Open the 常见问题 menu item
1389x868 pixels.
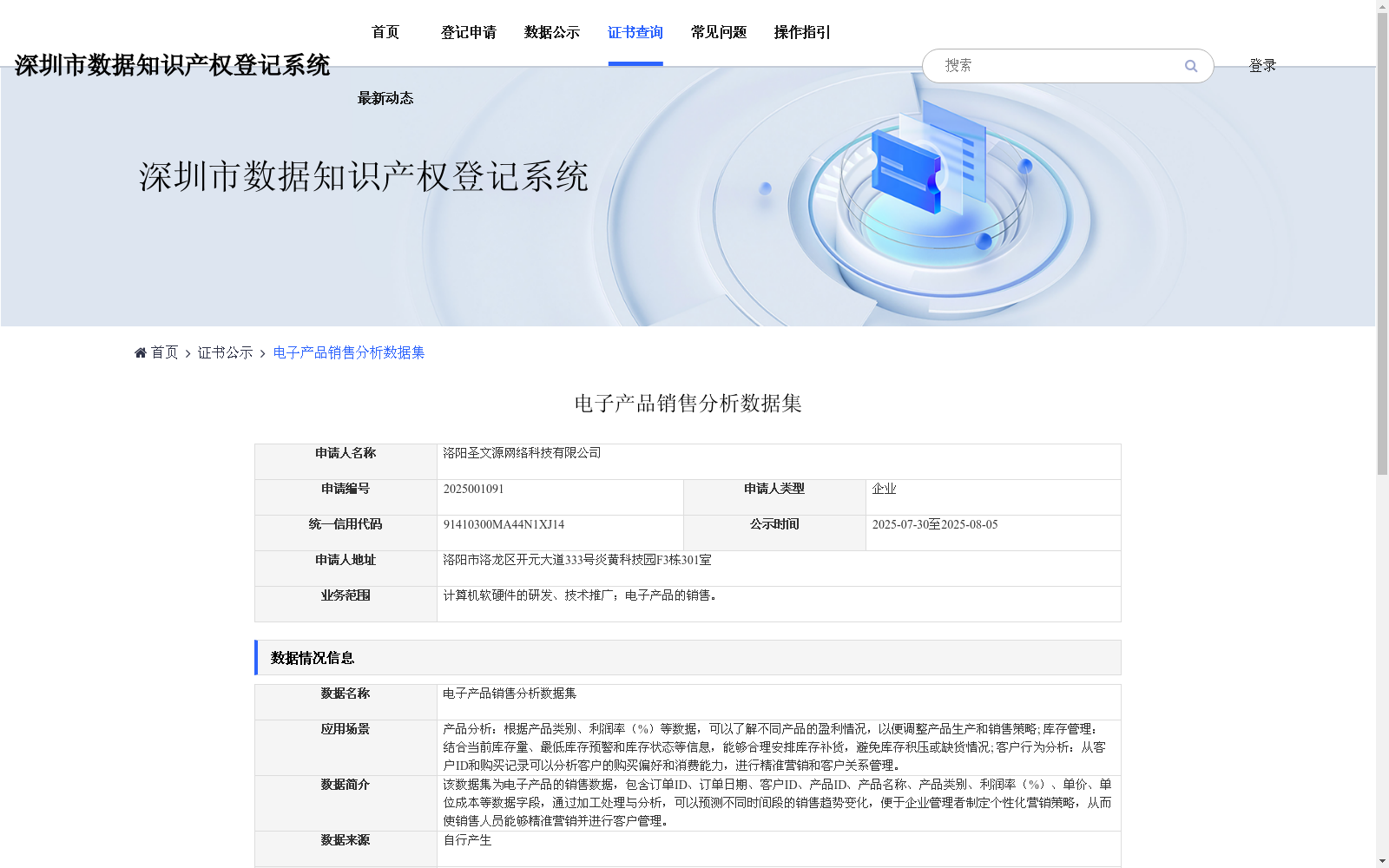pos(719,32)
